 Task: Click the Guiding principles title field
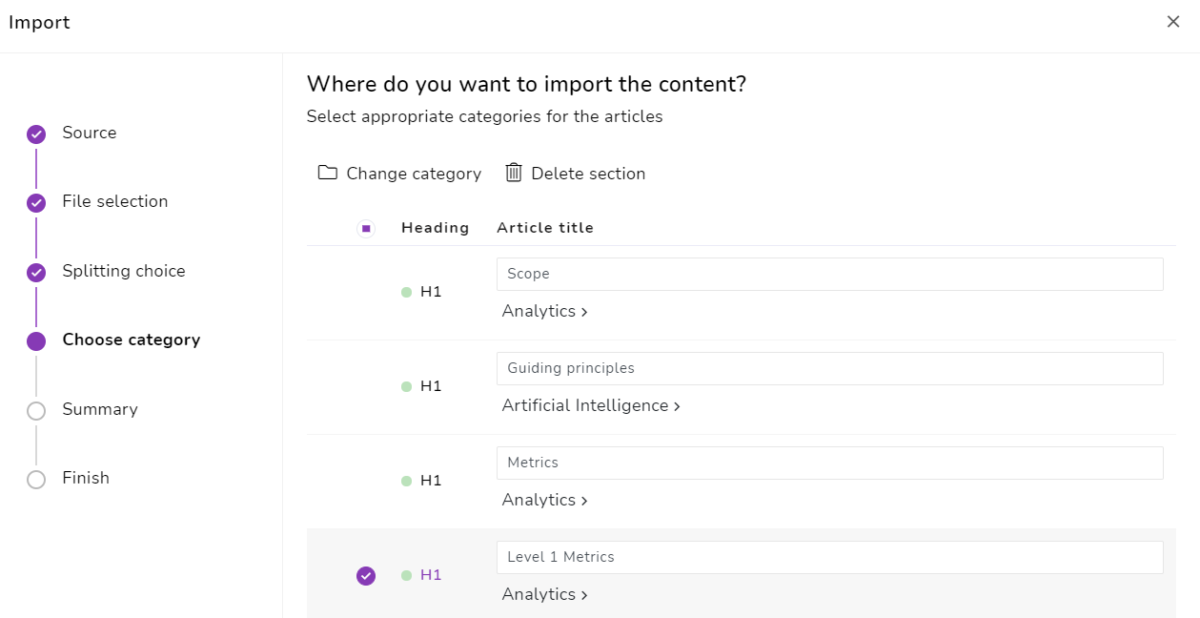829,368
